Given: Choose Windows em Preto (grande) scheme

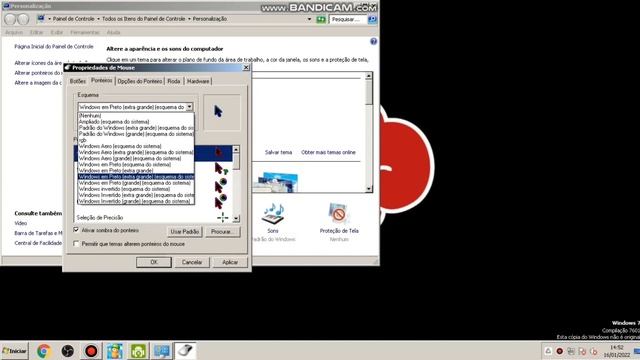Looking at the screenshot, I should [136, 183].
